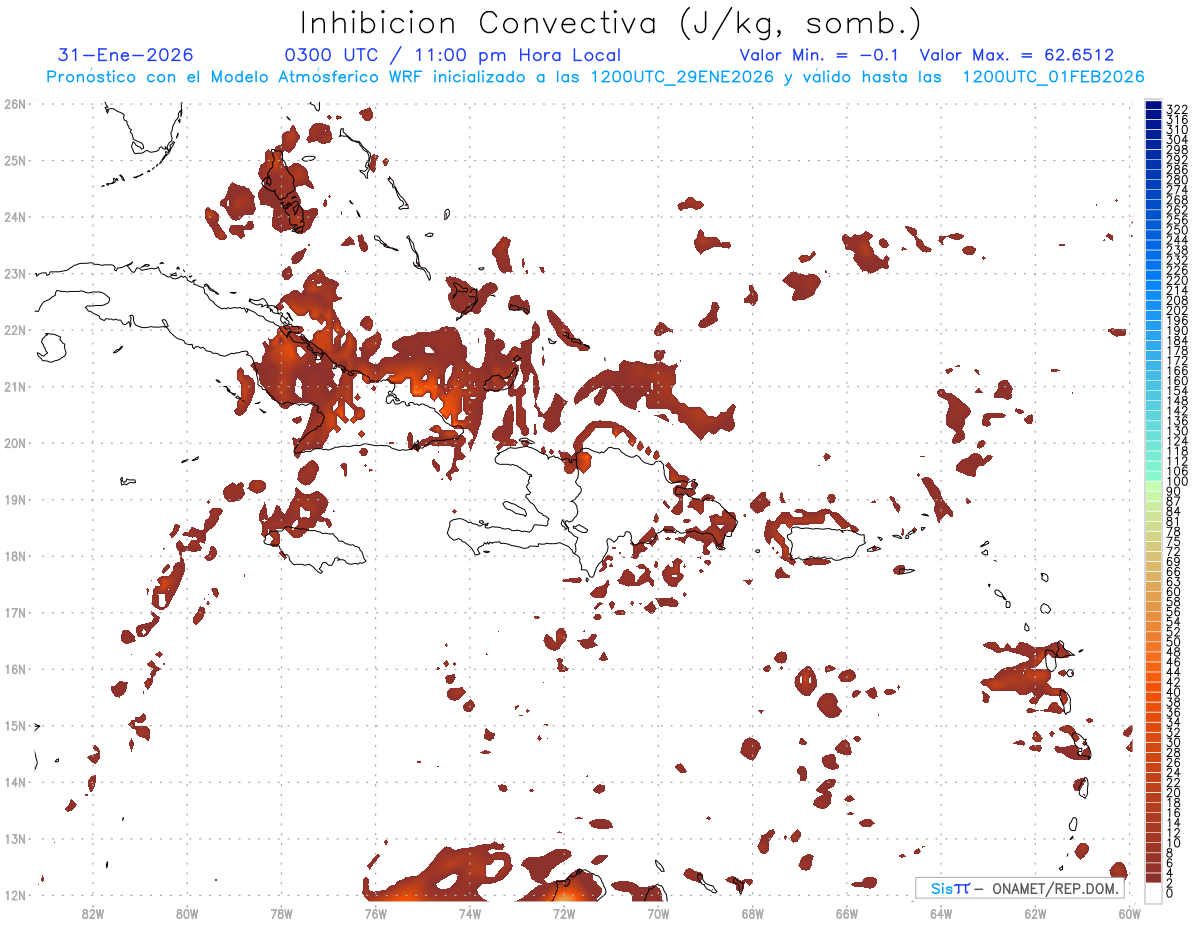
Task: Click the "82W" longitude label
Action: pos(92,913)
